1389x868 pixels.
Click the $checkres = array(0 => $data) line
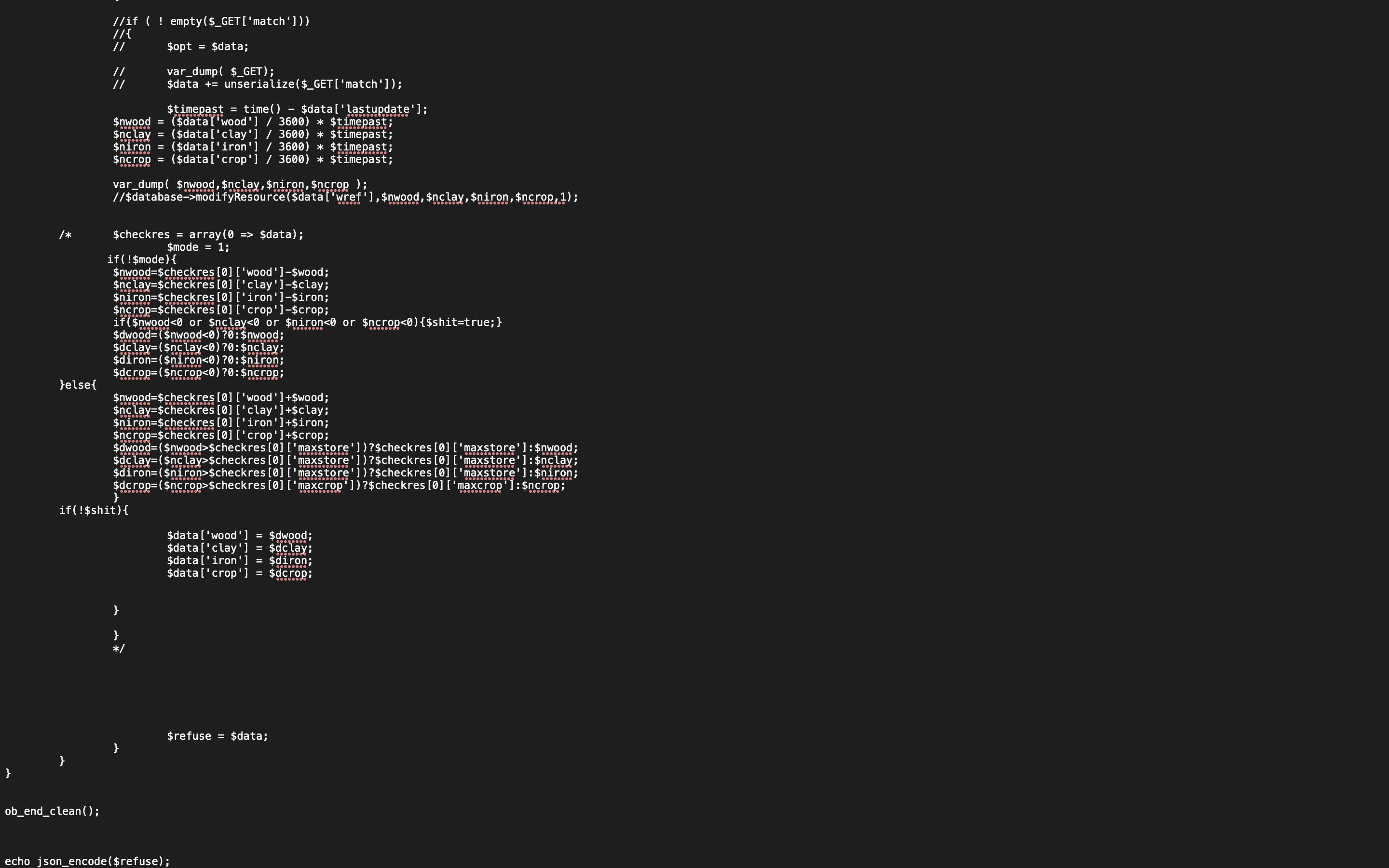tap(208, 235)
